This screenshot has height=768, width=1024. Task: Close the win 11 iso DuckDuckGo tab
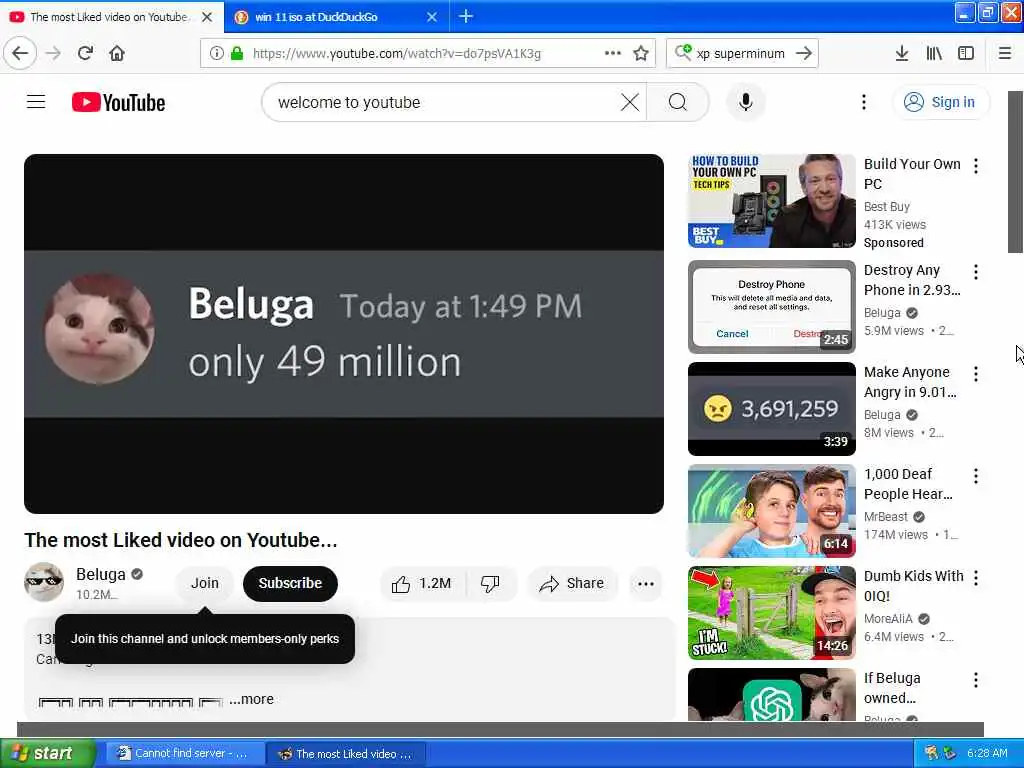[432, 17]
